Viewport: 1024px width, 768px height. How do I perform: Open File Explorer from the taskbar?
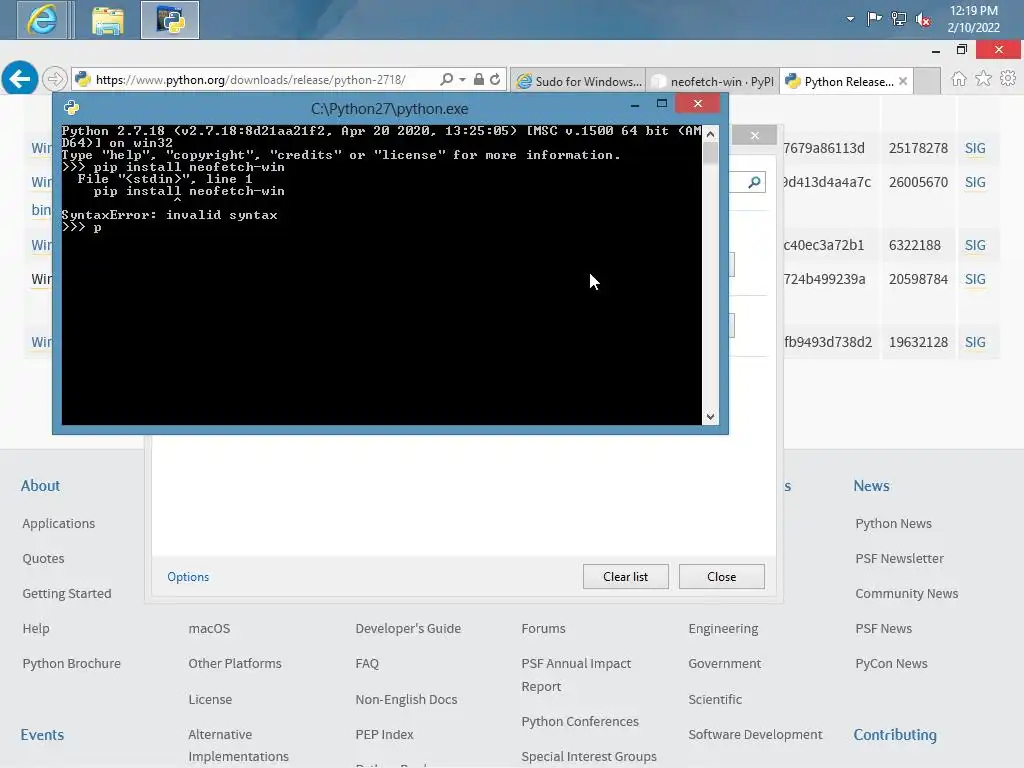point(107,20)
